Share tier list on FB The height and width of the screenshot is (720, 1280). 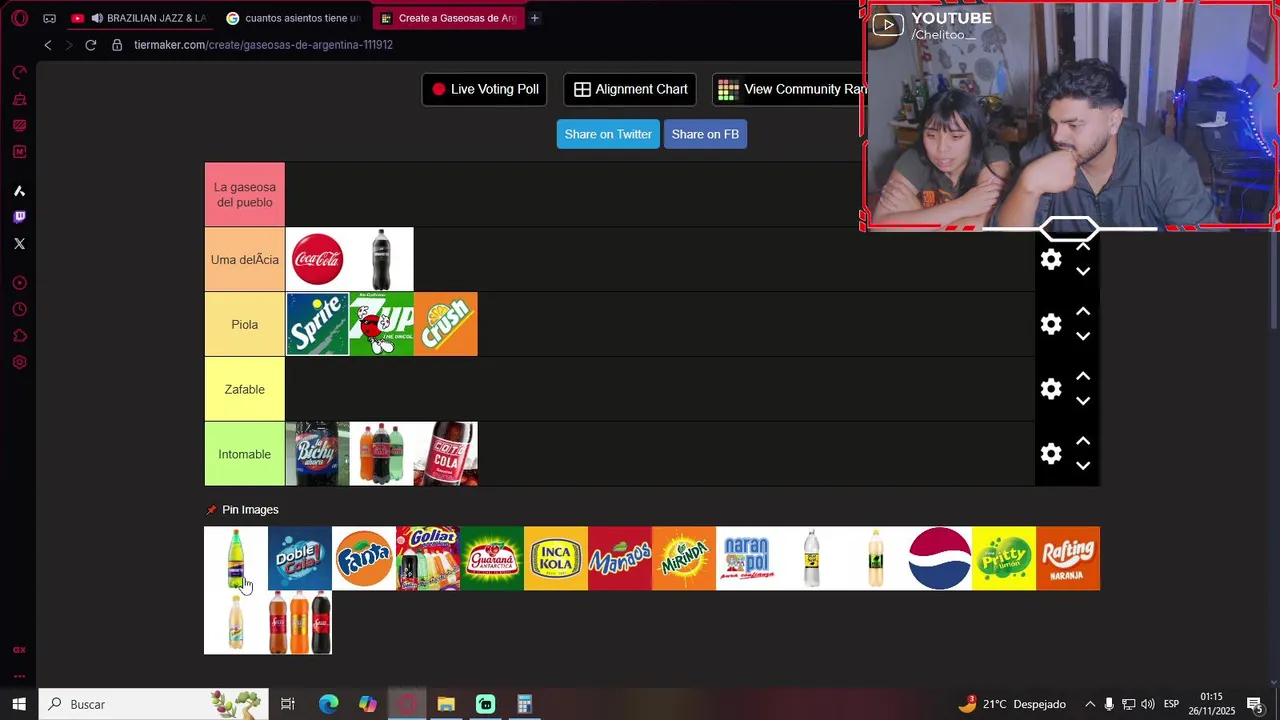705,135
